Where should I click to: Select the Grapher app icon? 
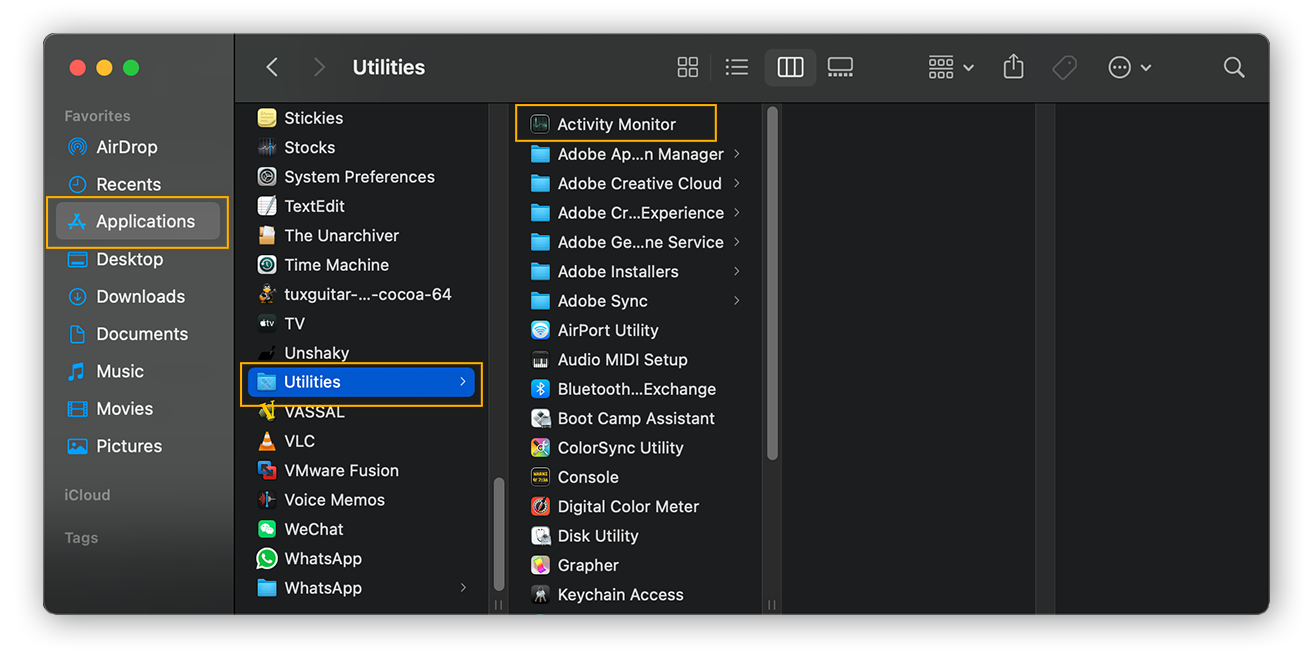[540, 565]
